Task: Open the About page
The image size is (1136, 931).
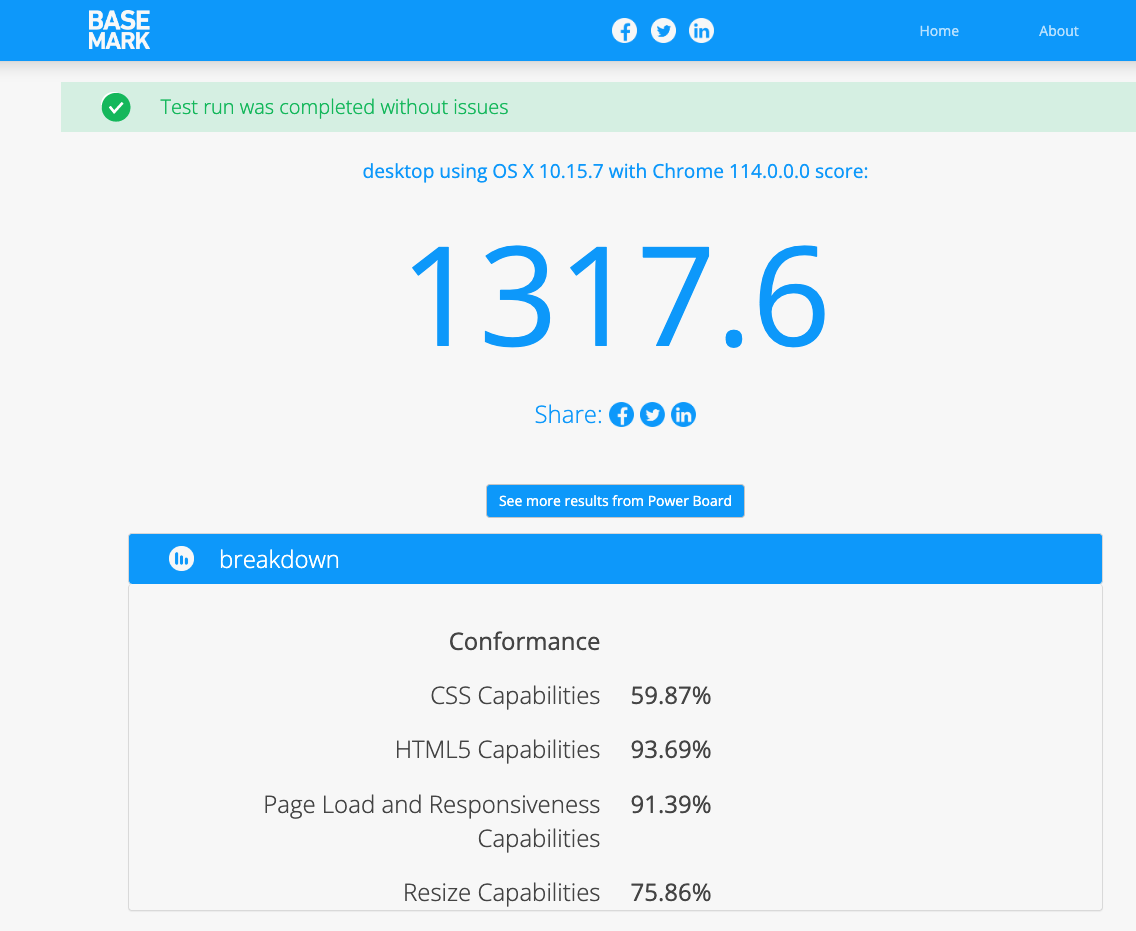Action: point(1058,31)
